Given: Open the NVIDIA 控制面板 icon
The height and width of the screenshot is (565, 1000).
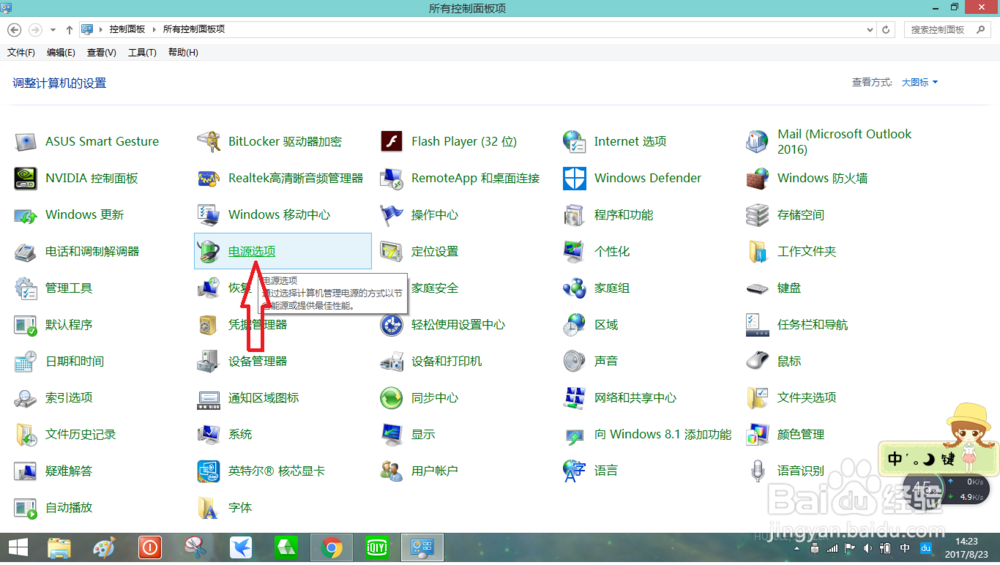Looking at the screenshot, I should pos(26,179).
